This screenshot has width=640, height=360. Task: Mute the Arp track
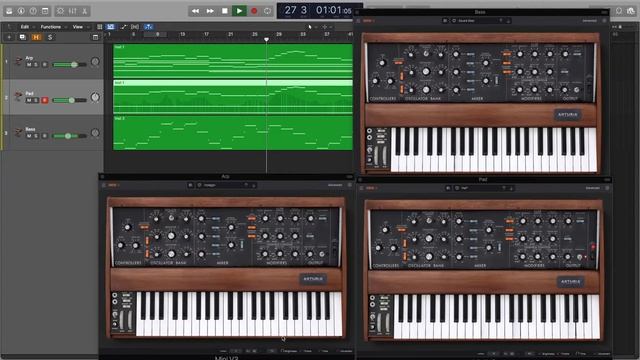tap(29, 64)
